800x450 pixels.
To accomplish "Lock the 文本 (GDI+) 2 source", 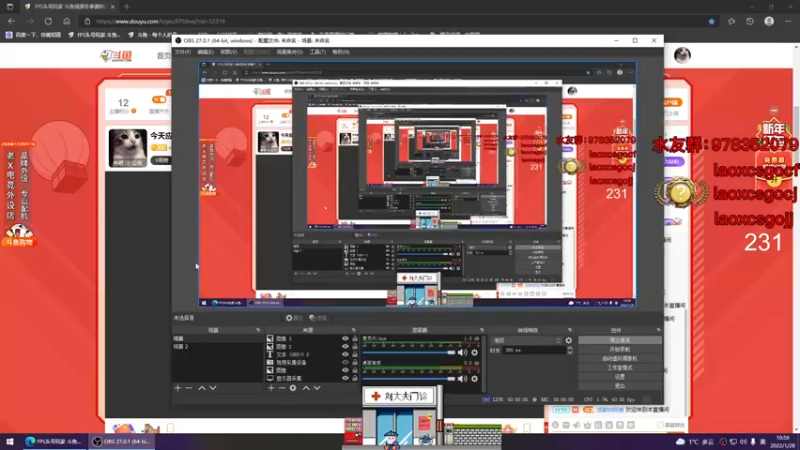I will click(355, 355).
